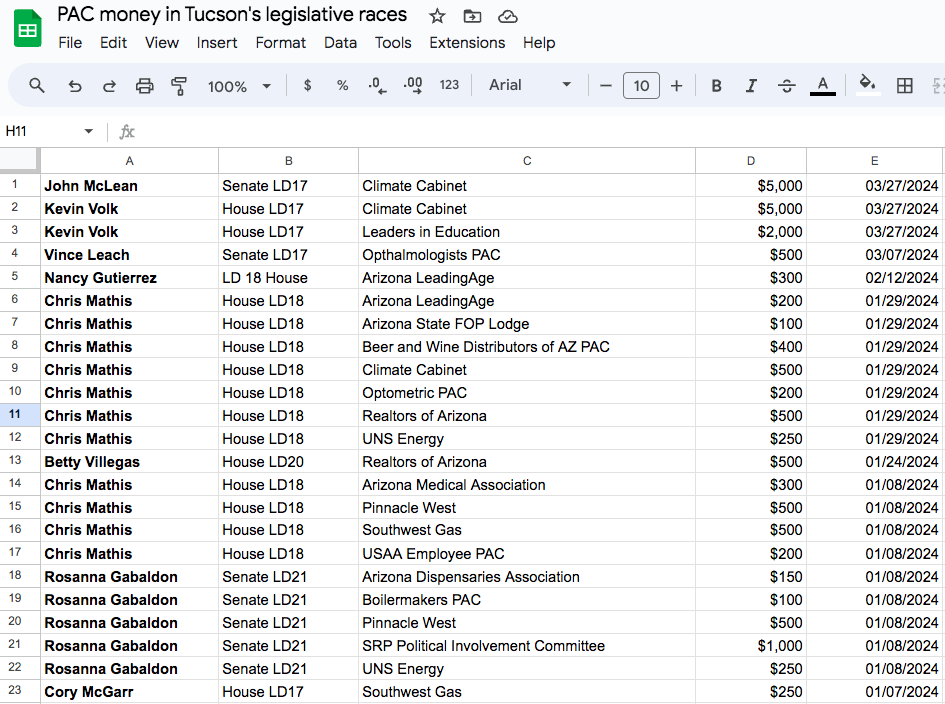The height and width of the screenshot is (704, 945).
Task: Click the move to folder icon
Action: pyautogui.click(x=472, y=16)
